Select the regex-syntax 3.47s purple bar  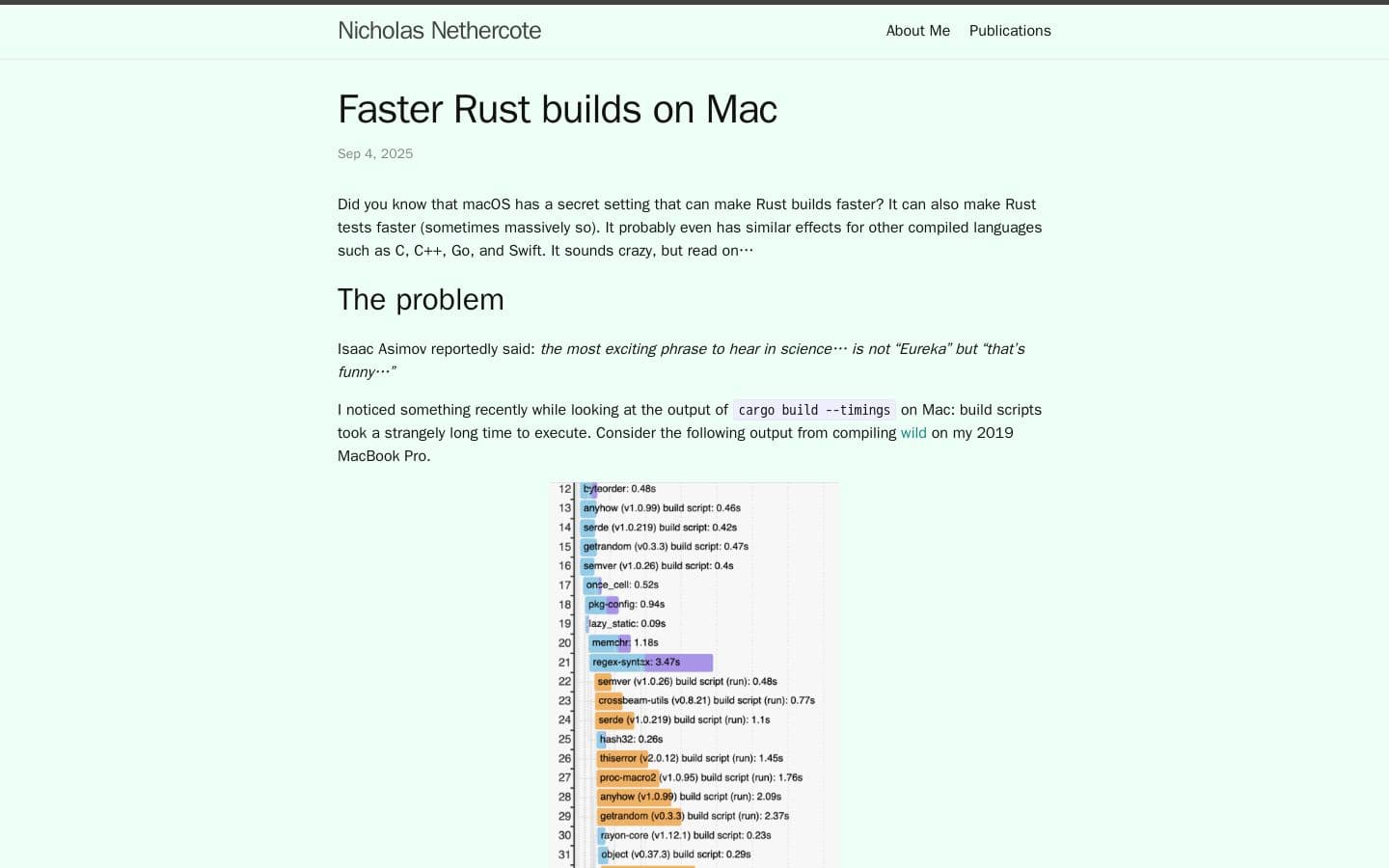coord(651,663)
